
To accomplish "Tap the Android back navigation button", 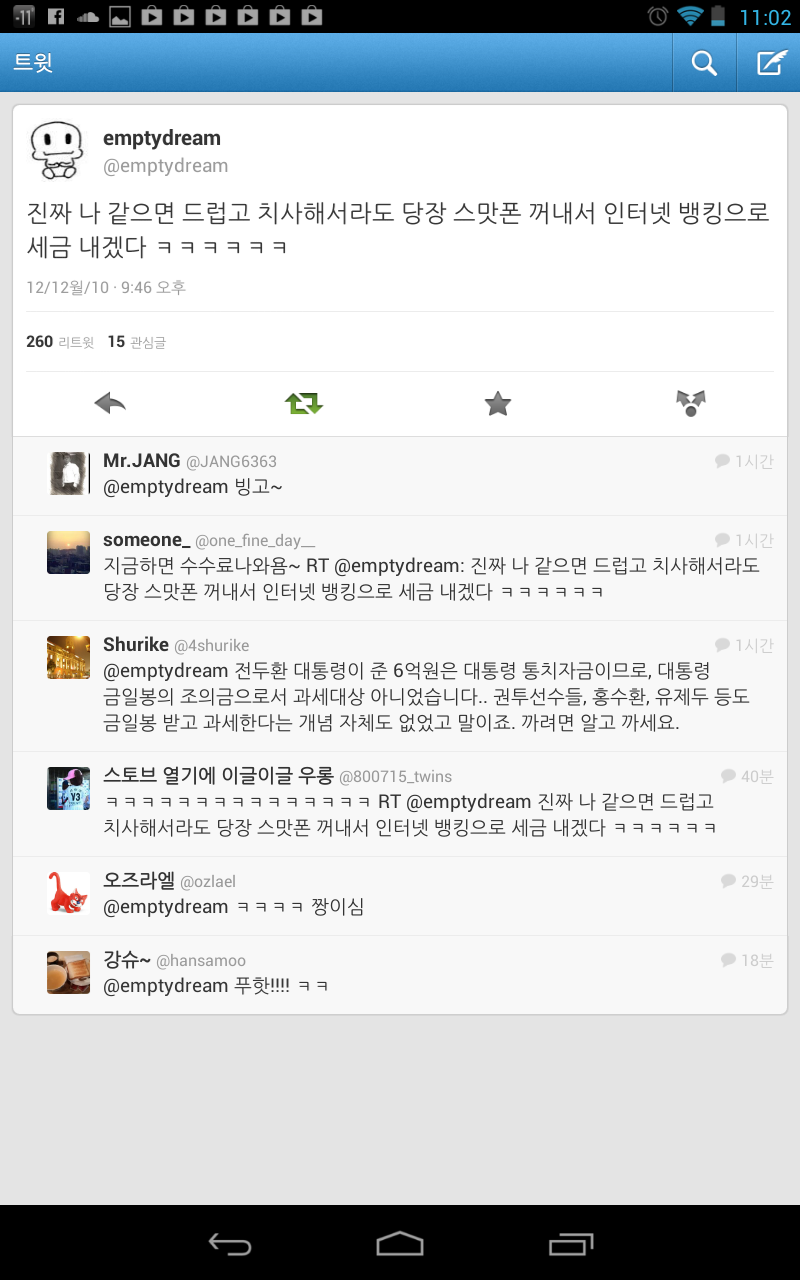I will pyautogui.click(x=229, y=1243).
